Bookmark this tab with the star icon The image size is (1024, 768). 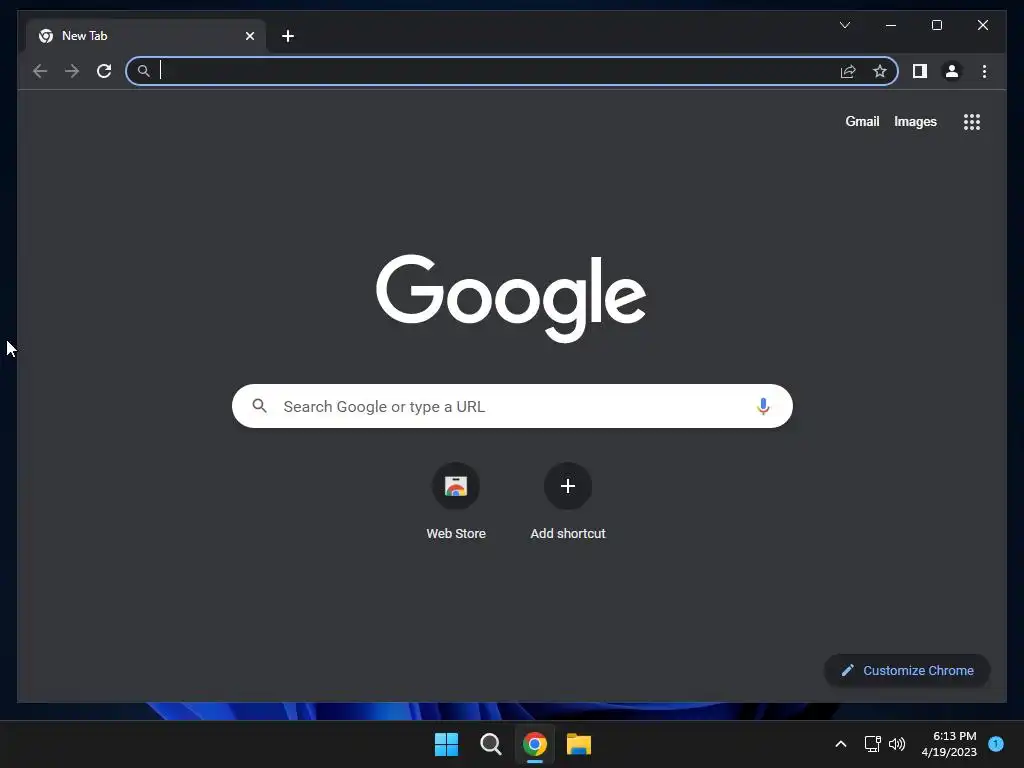(880, 71)
